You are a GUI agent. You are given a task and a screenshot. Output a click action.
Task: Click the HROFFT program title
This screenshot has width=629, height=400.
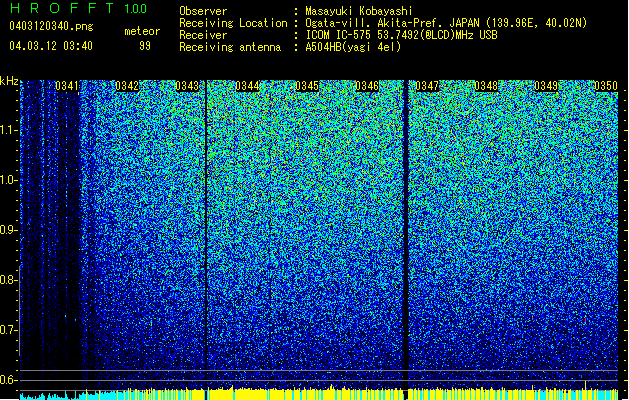[x=61, y=8]
